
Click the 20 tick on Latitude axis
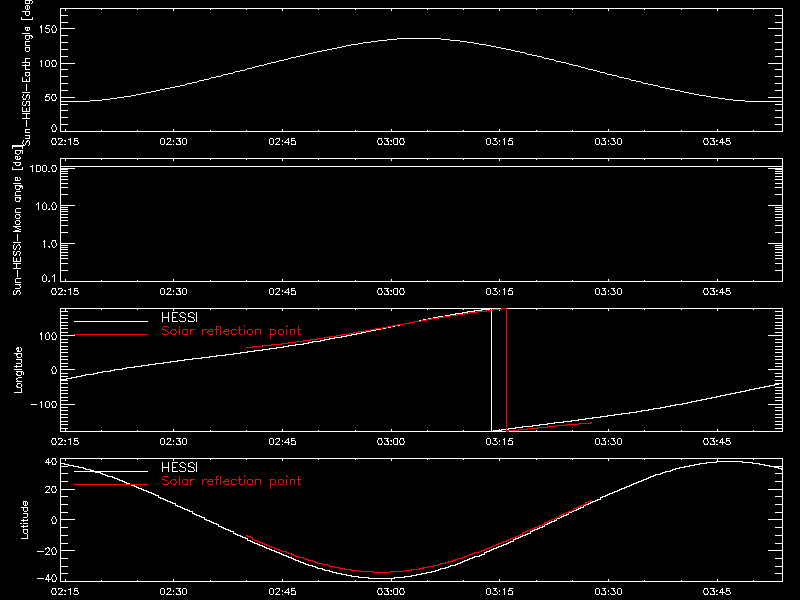[x=51, y=489]
